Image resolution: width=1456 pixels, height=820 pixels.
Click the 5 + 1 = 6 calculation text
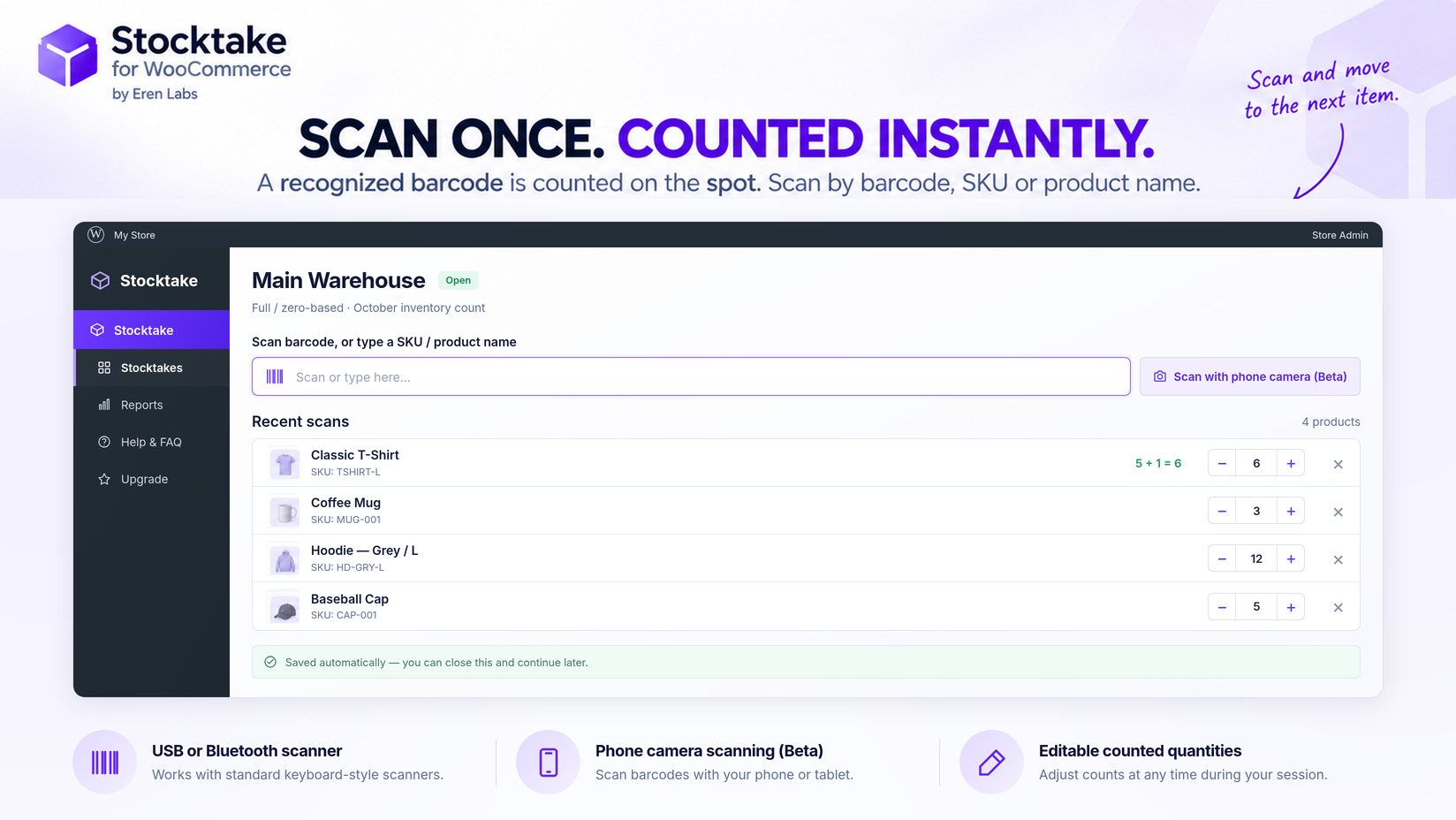click(x=1157, y=463)
